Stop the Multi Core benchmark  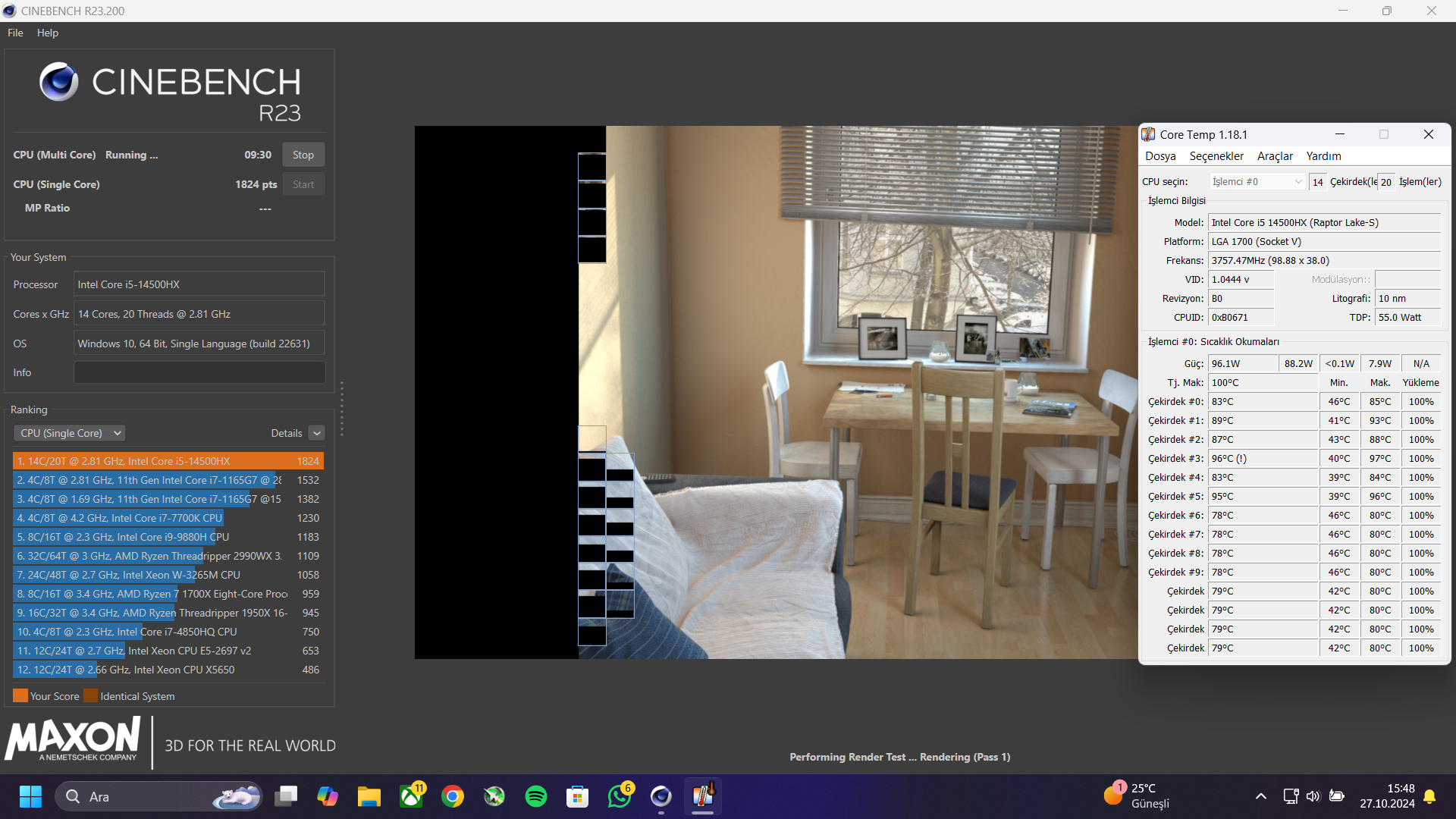(x=303, y=155)
